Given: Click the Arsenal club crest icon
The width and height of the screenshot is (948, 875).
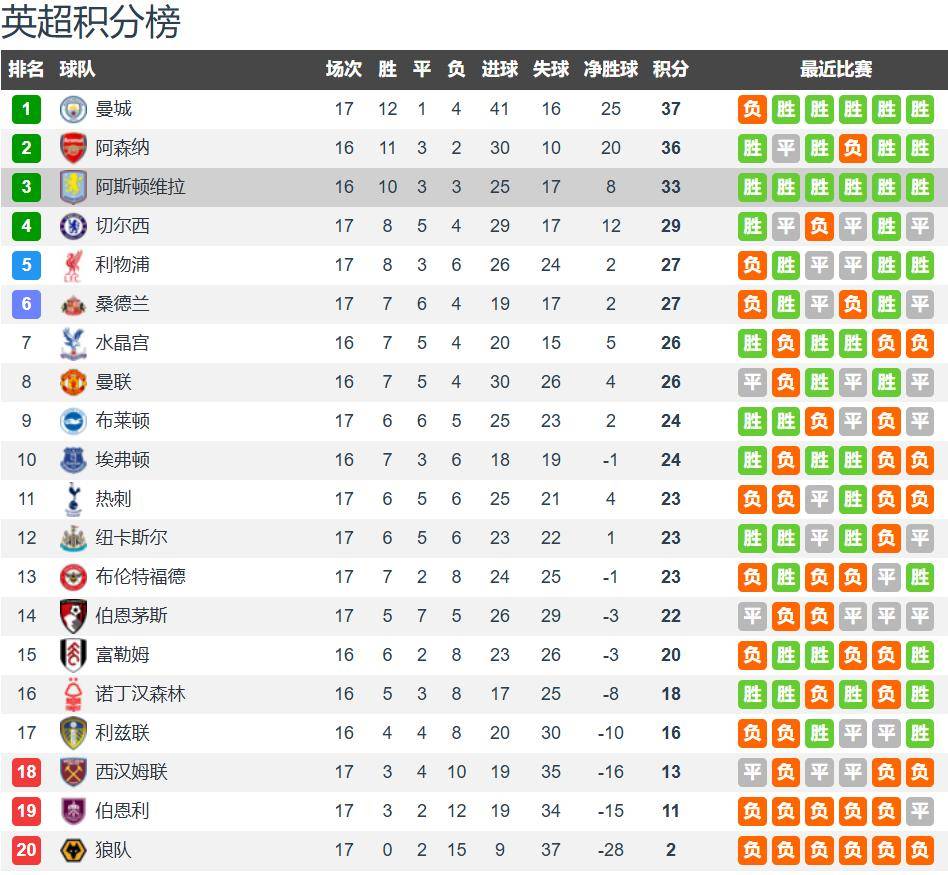Looking at the screenshot, I should (x=73, y=148).
